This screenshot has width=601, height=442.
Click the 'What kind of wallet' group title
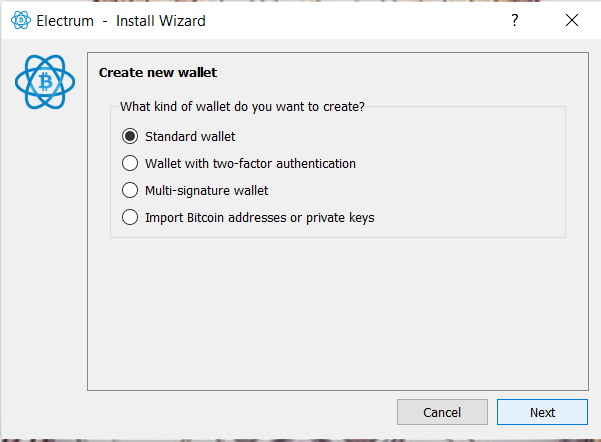(242, 107)
